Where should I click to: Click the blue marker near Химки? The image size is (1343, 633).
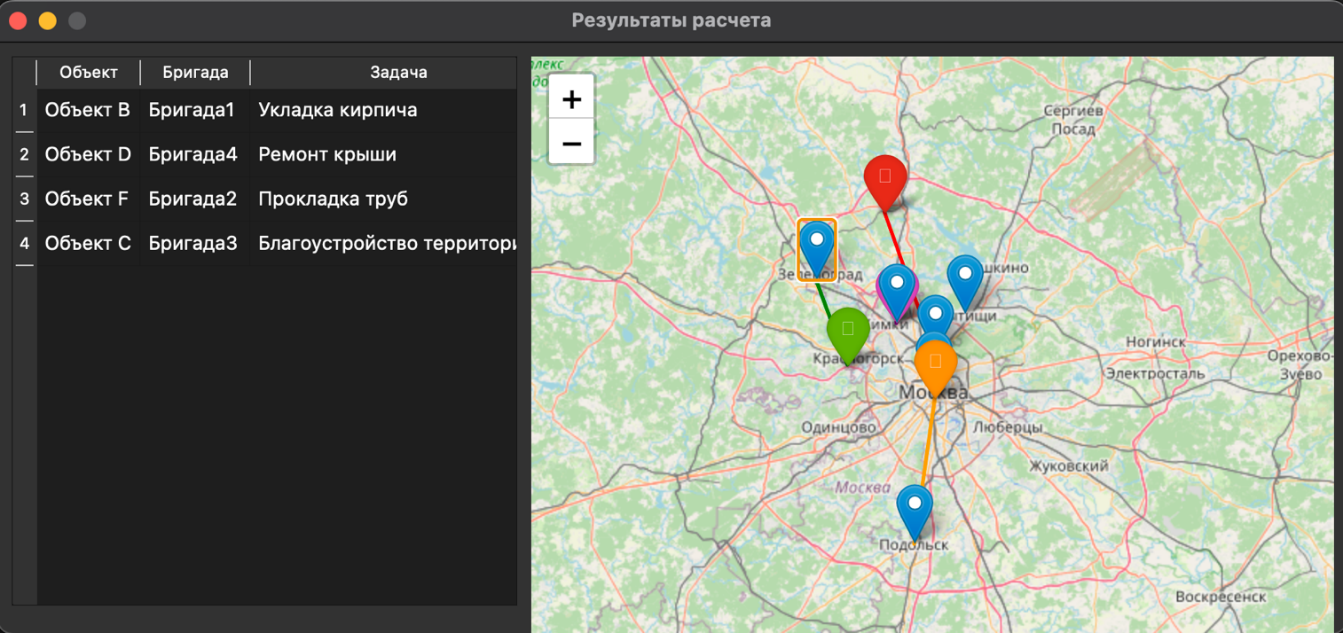coord(898,288)
